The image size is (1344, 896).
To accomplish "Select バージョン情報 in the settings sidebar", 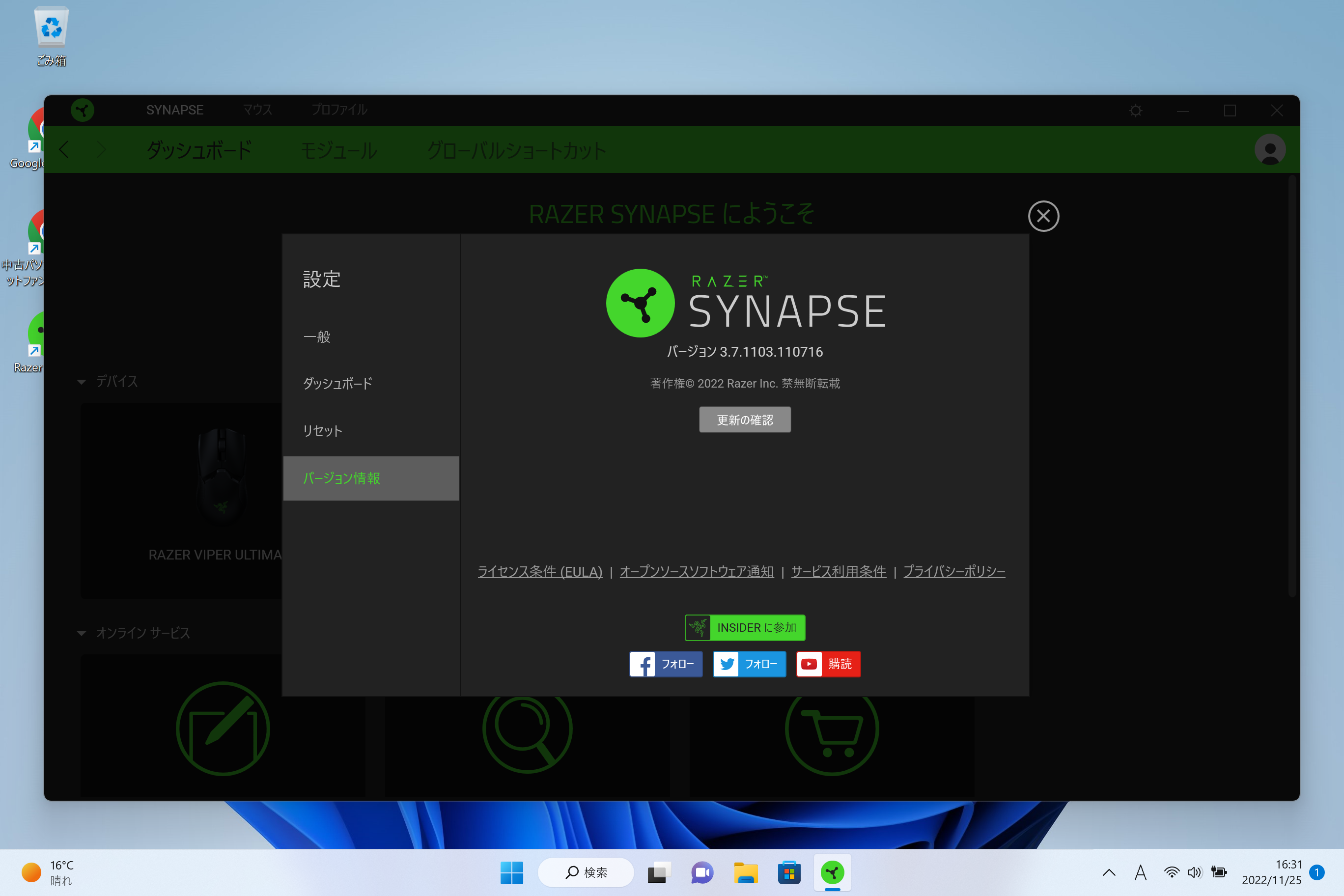I will [342, 478].
